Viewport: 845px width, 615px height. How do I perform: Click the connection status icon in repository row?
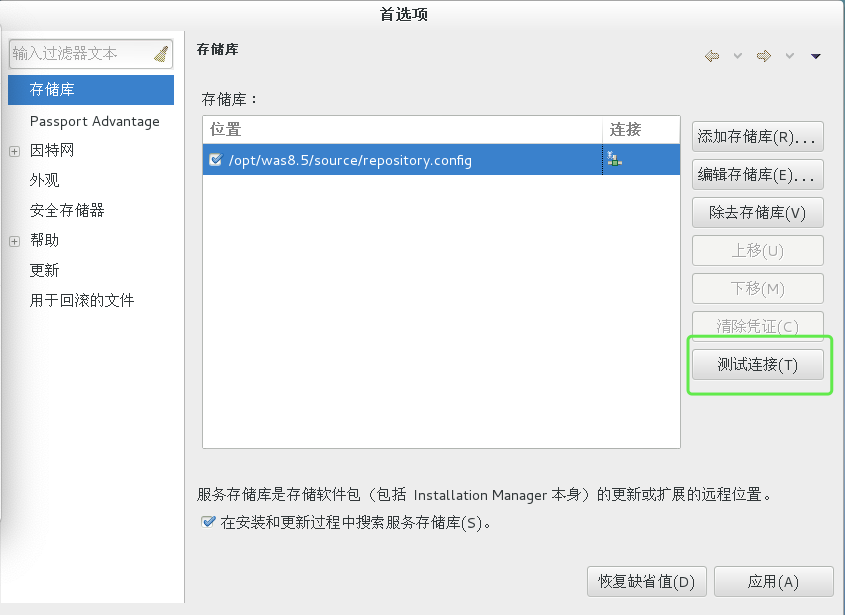click(614, 159)
